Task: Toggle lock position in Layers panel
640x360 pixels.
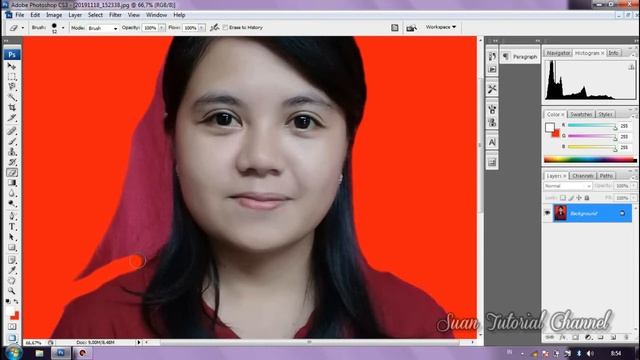Action: click(579, 198)
